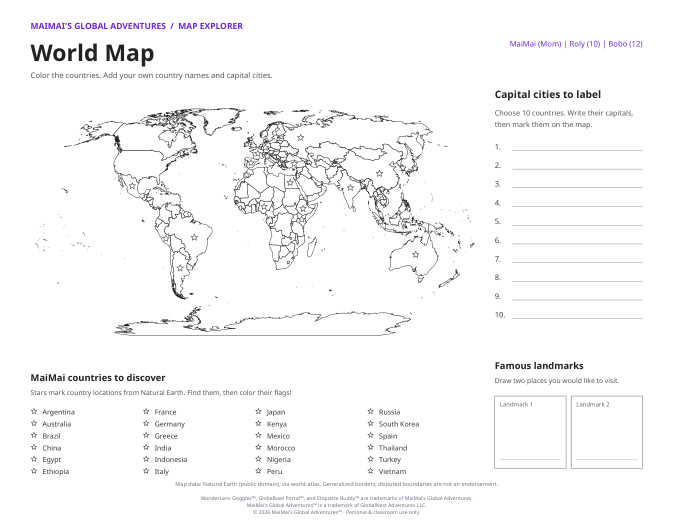This screenshot has width=674, height=521.
Task: Click inside the Landmark 2 drawing box
Action: tap(607, 432)
